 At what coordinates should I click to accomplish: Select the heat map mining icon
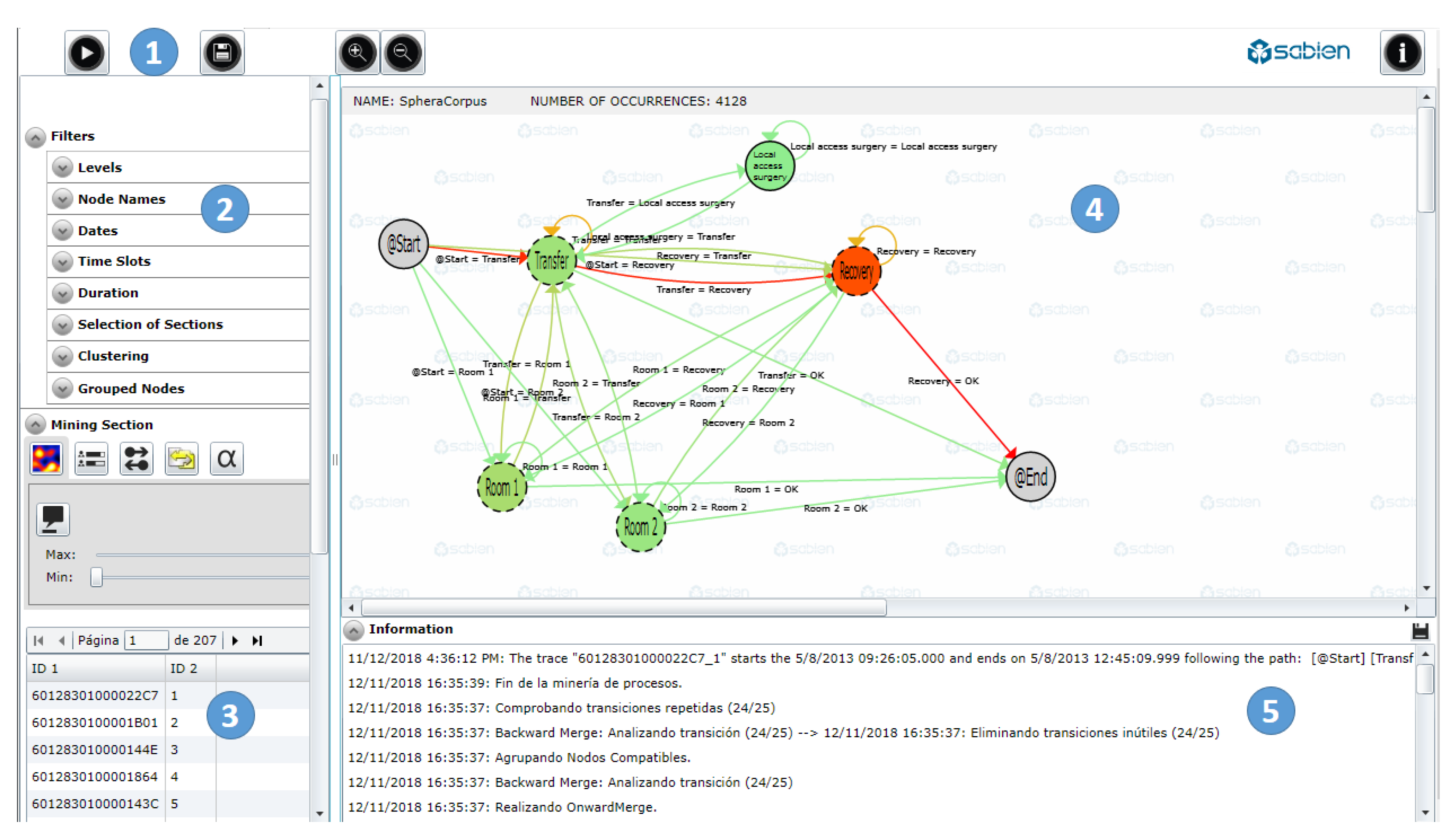[46, 459]
